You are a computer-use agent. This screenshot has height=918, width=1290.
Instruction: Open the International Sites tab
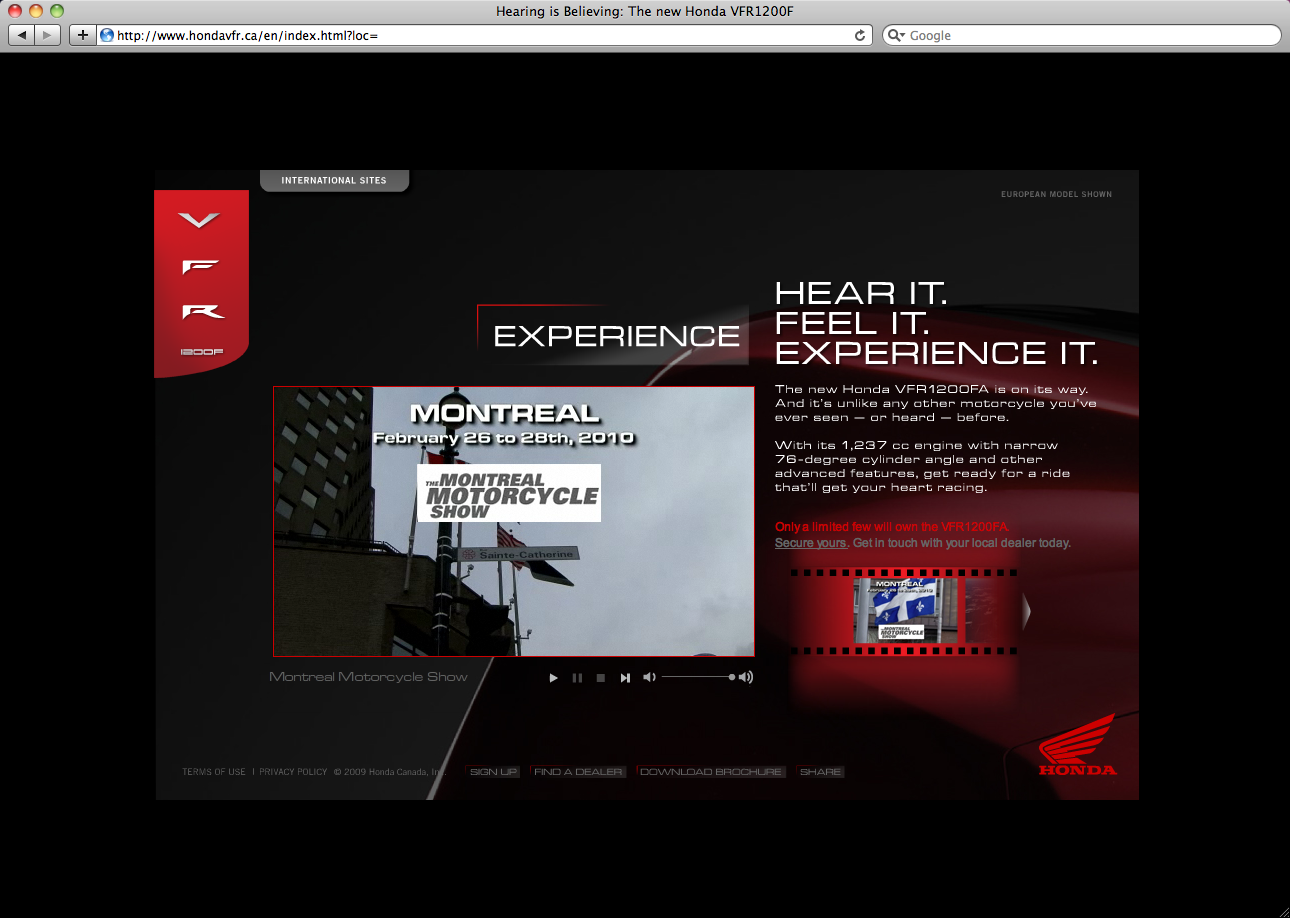[334, 181]
